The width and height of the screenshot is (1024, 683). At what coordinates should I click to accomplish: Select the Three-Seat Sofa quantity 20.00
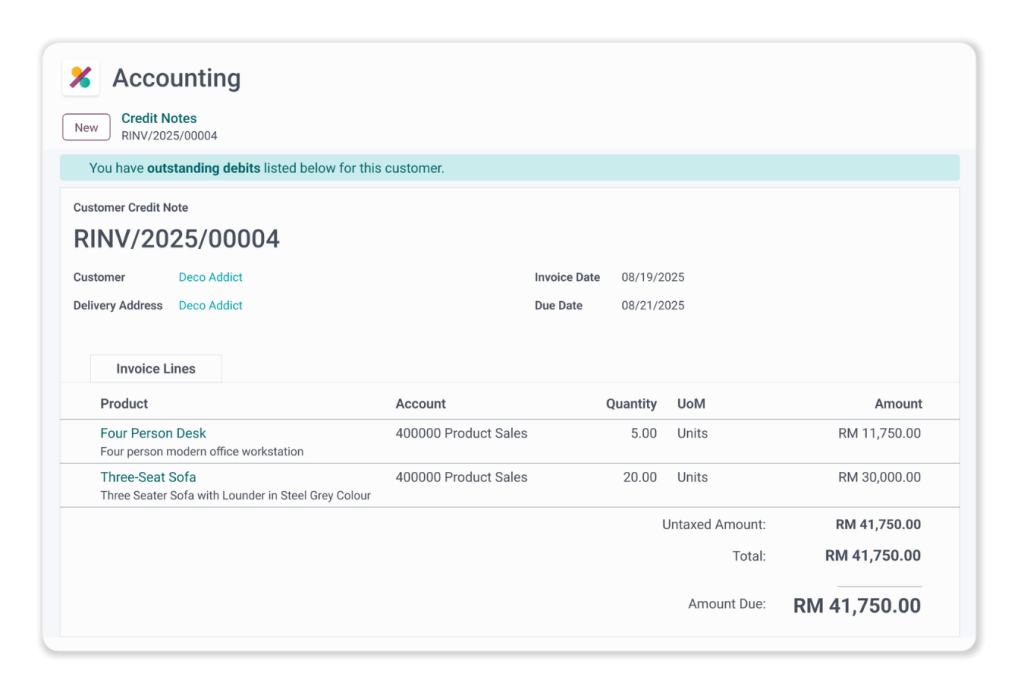[x=639, y=477]
